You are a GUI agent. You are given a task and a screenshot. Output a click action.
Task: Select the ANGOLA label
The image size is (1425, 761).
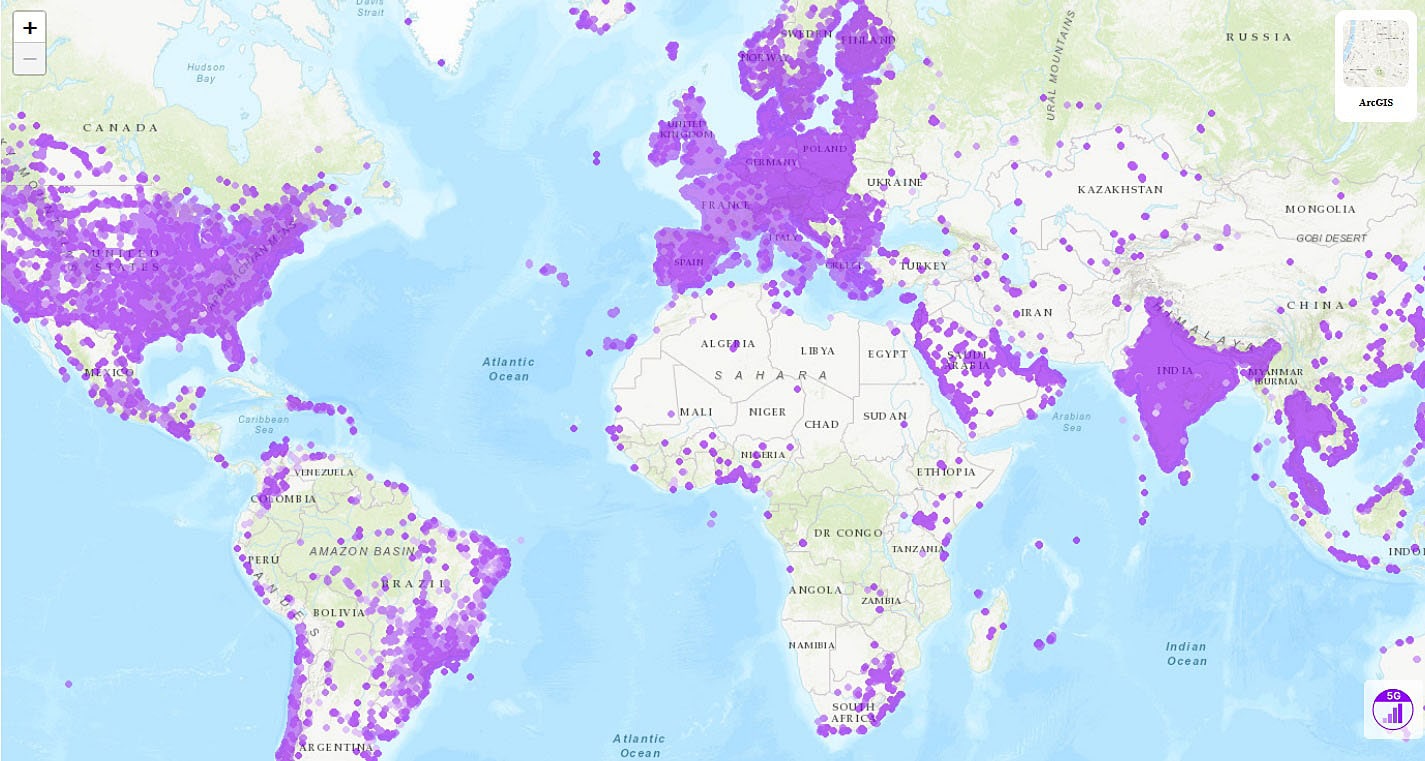pyautogui.click(x=815, y=590)
